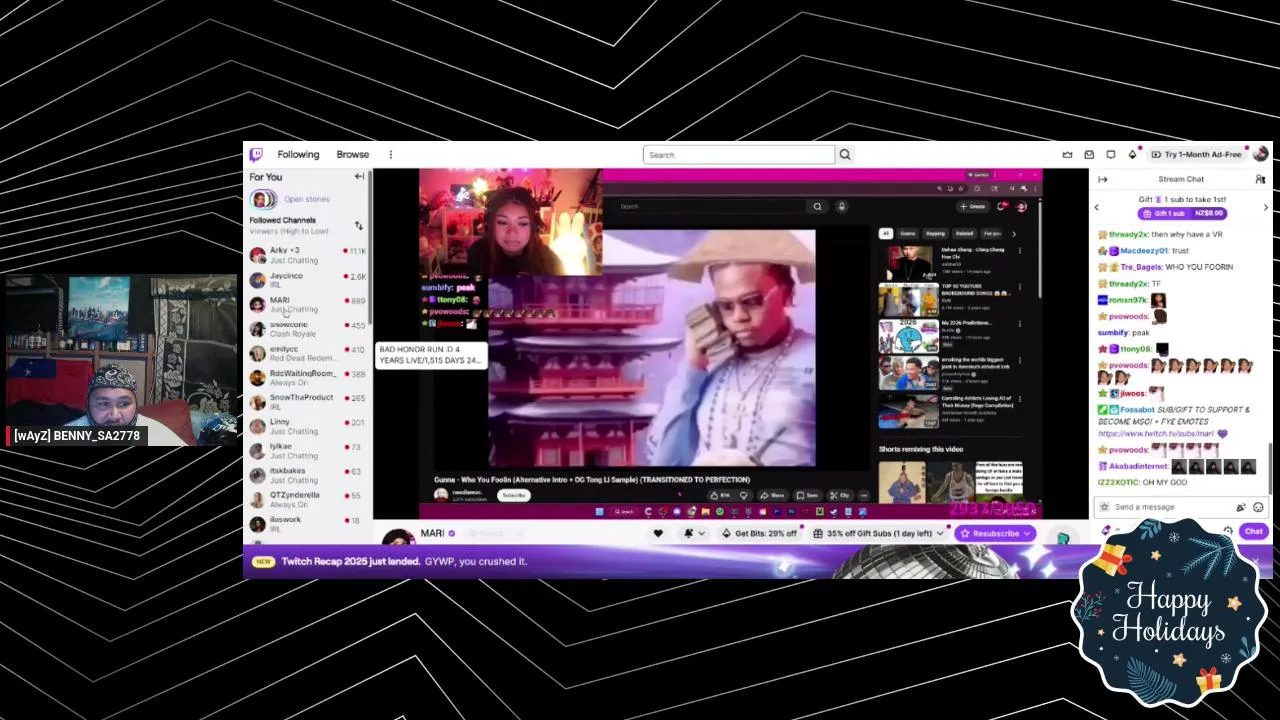This screenshot has width=1280, height=720.
Task: Collapse the Stream Chat panel
Action: [x=1103, y=179]
